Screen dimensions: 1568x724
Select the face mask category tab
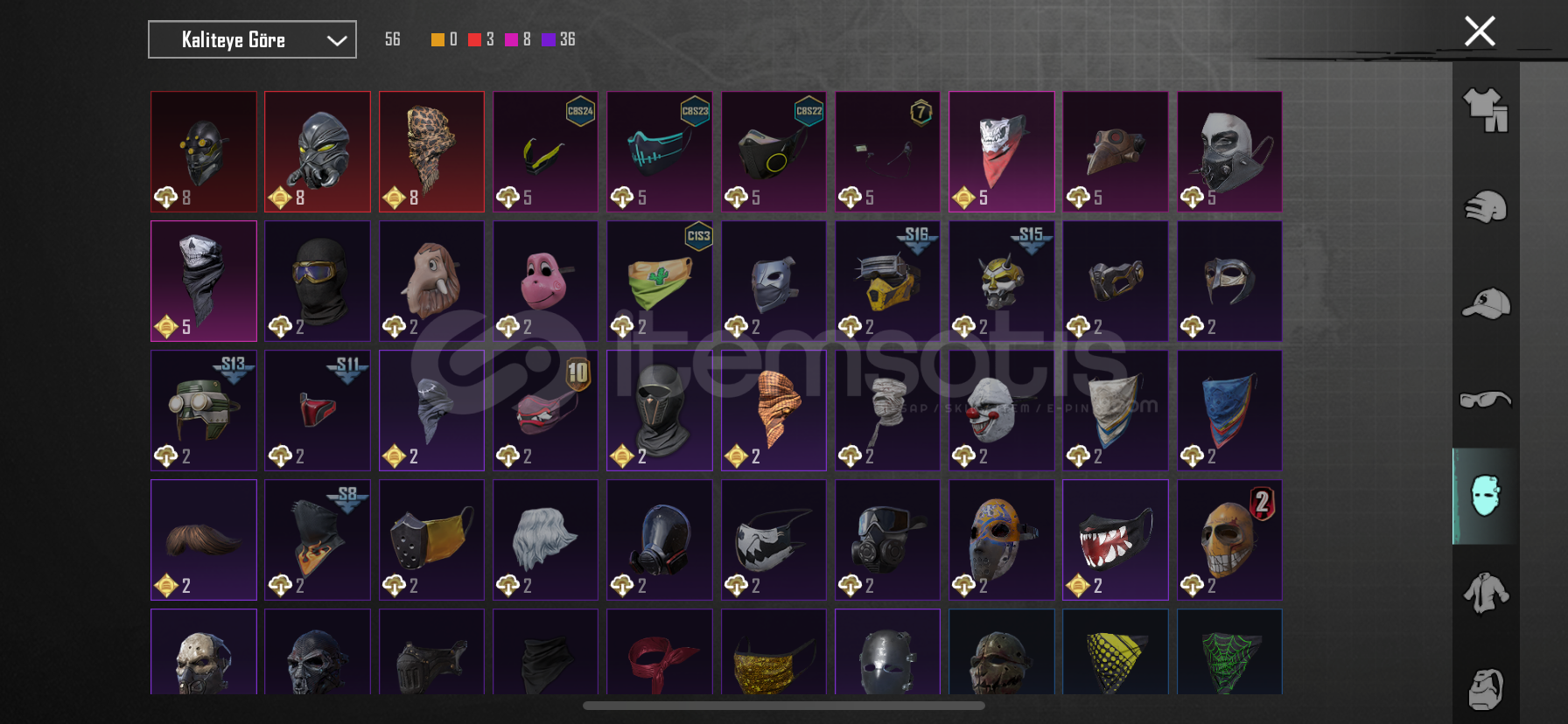1486,496
